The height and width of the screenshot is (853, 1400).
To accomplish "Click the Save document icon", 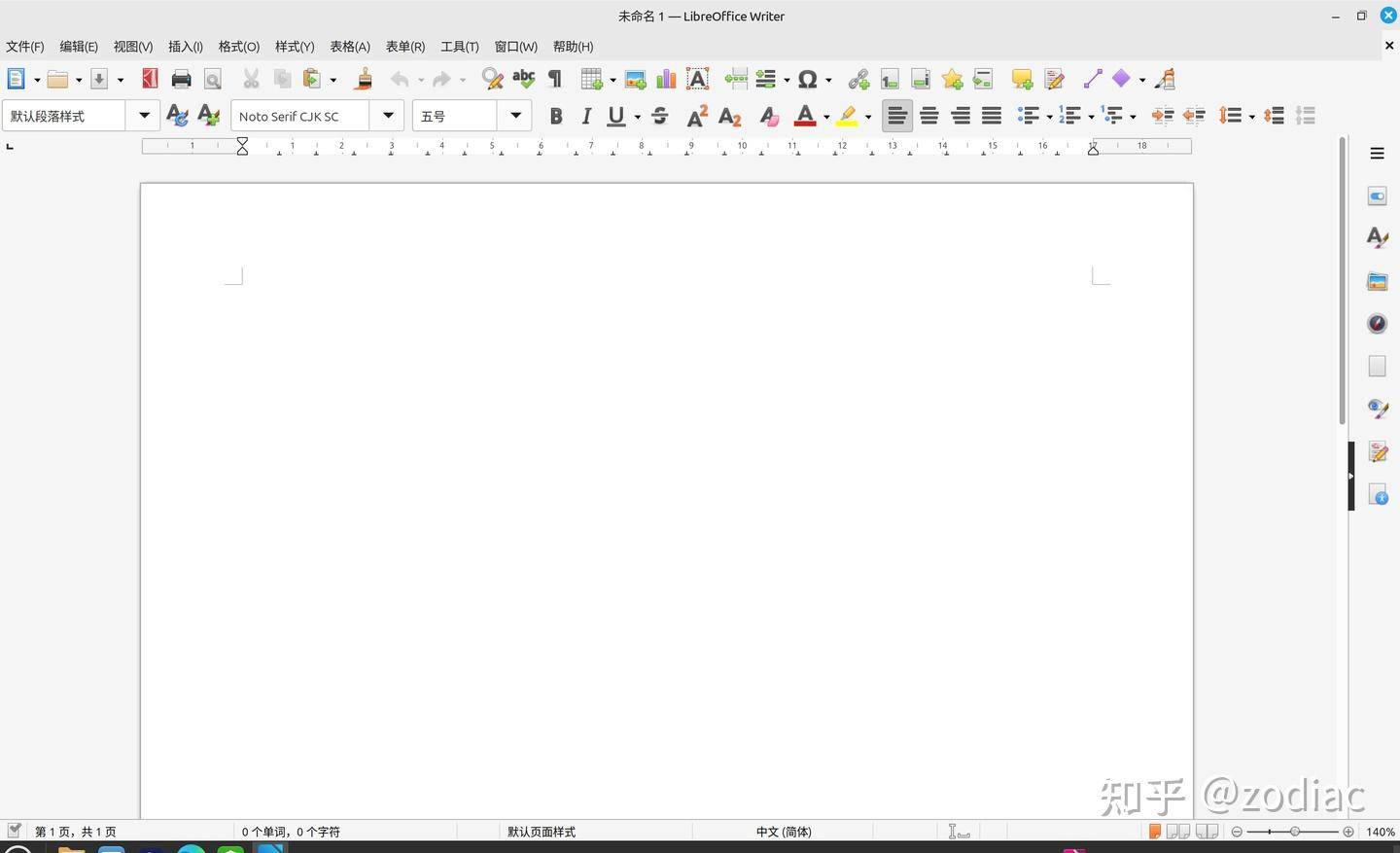I will 99,79.
